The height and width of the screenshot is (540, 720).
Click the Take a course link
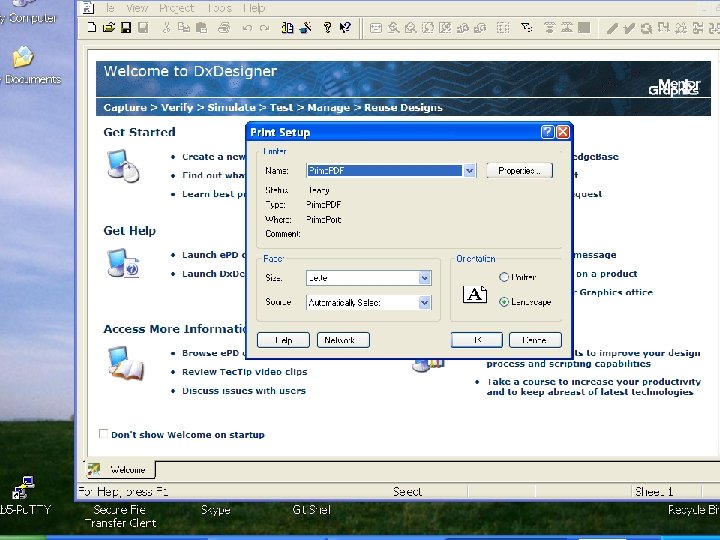click(x=594, y=387)
